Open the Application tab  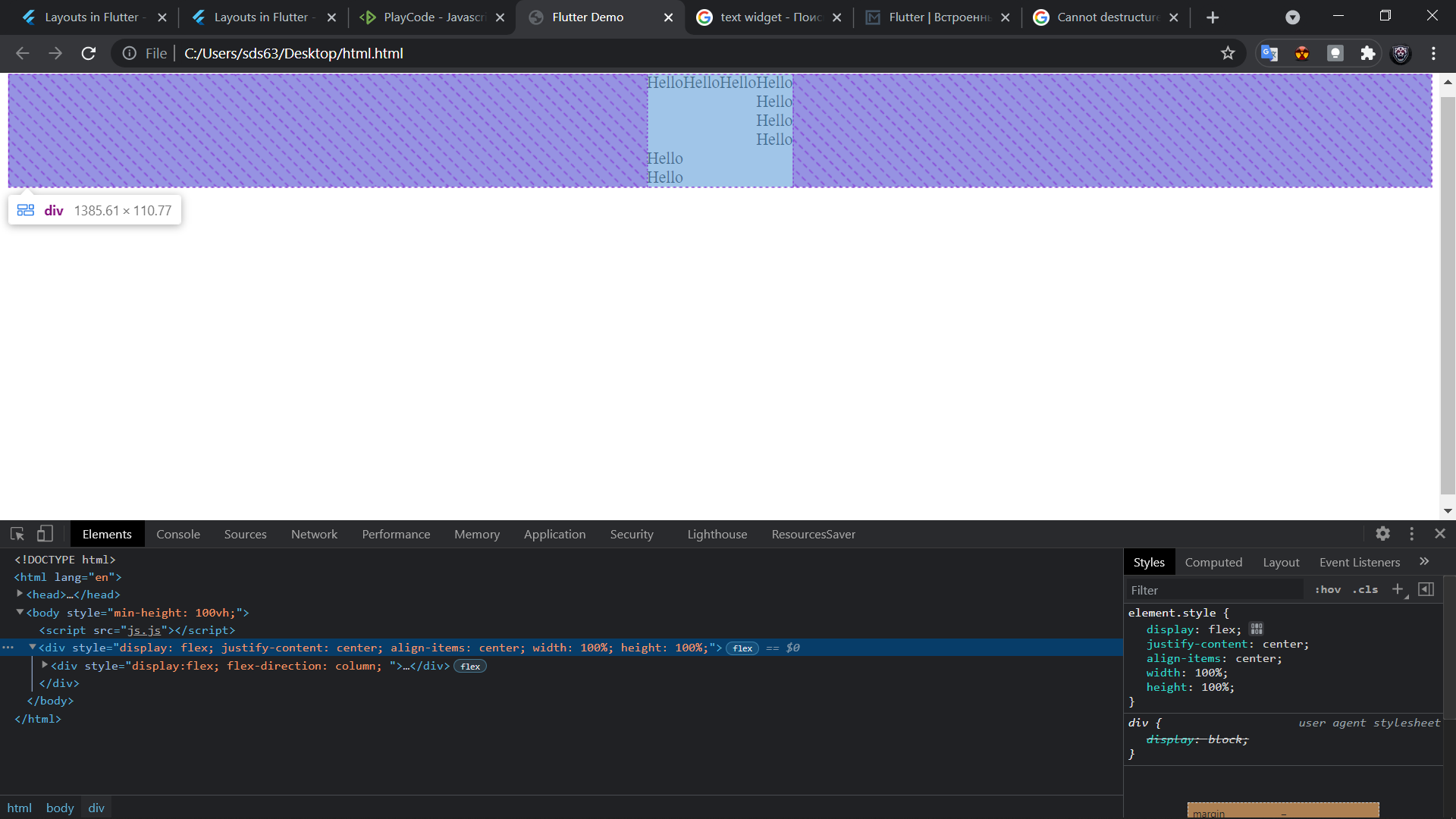pos(554,534)
